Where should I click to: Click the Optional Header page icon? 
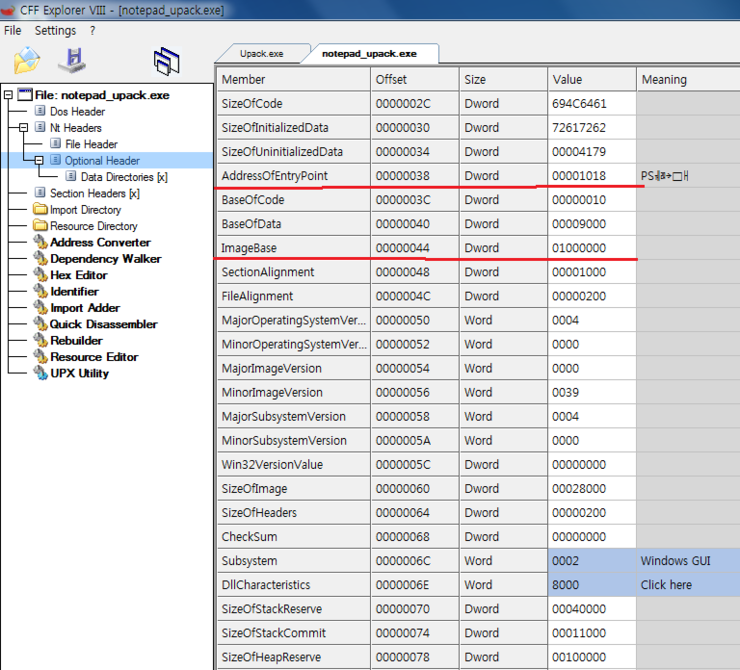pyautogui.click(x=55, y=160)
